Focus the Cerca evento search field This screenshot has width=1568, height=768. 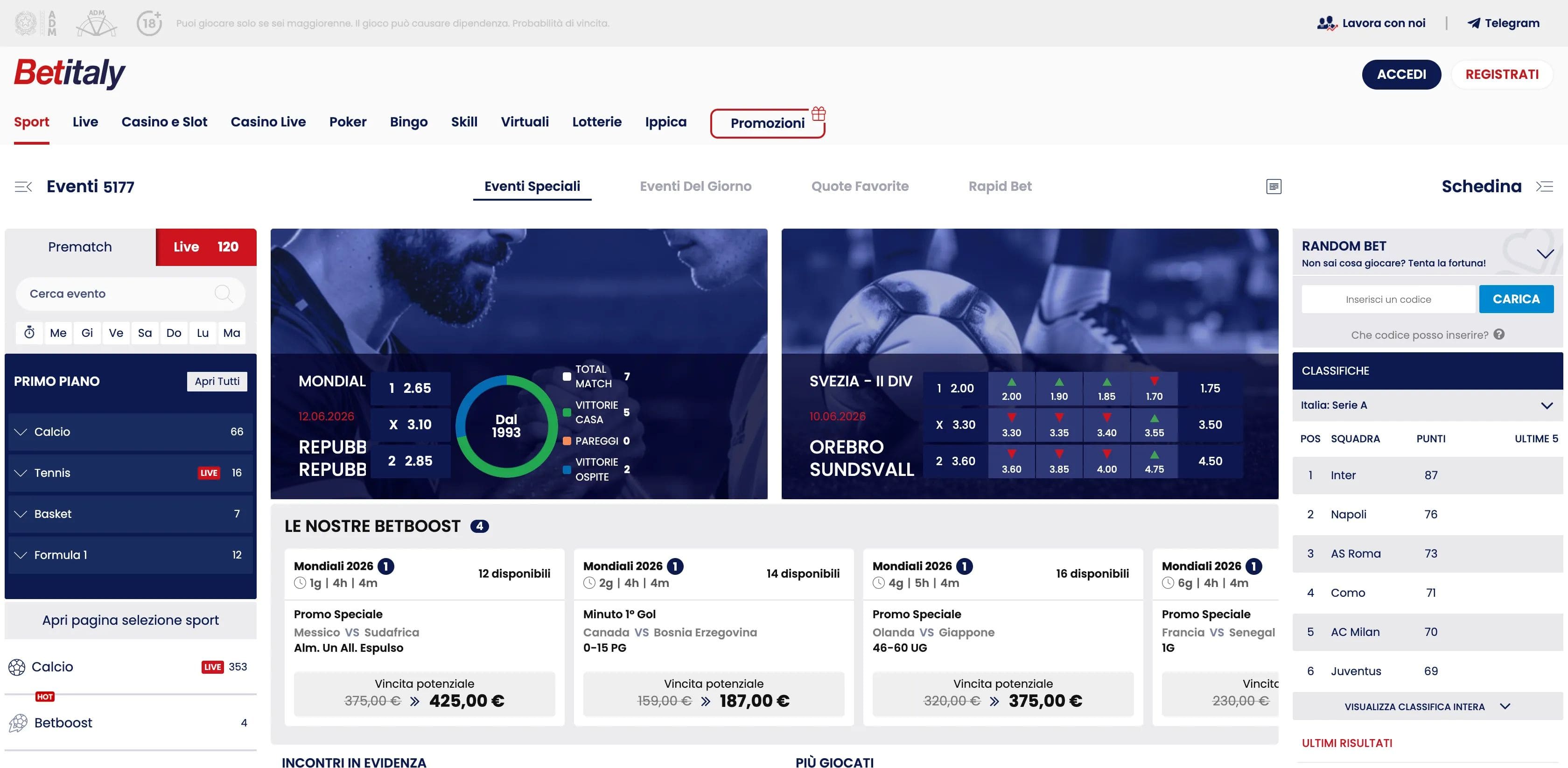[x=130, y=294]
